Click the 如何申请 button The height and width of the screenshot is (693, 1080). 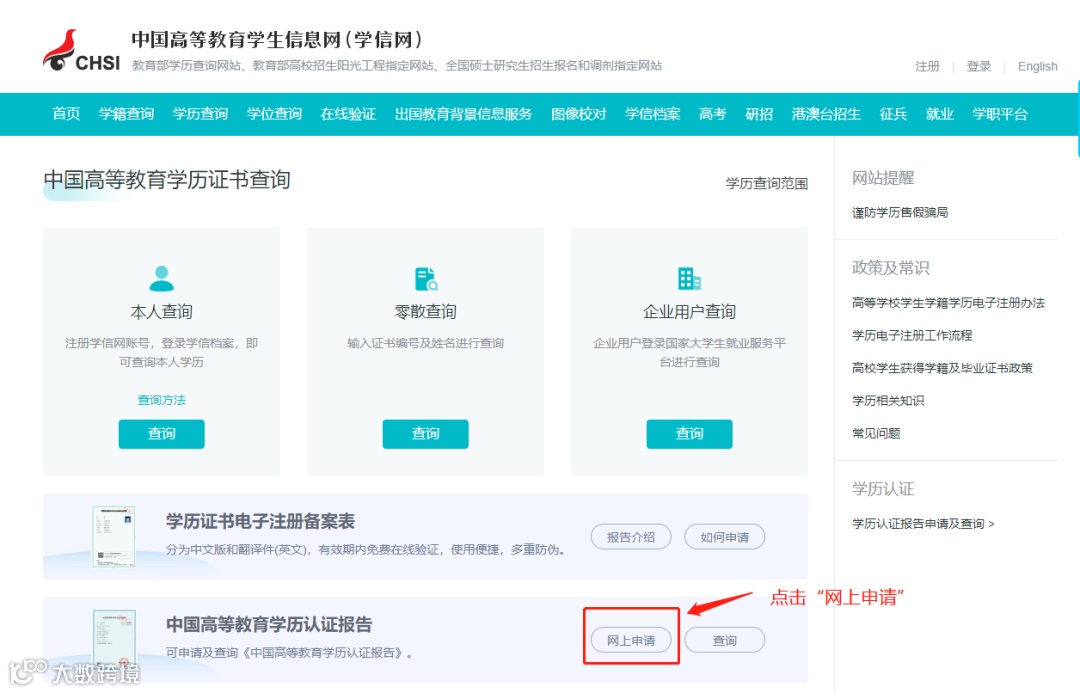pos(725,537)
